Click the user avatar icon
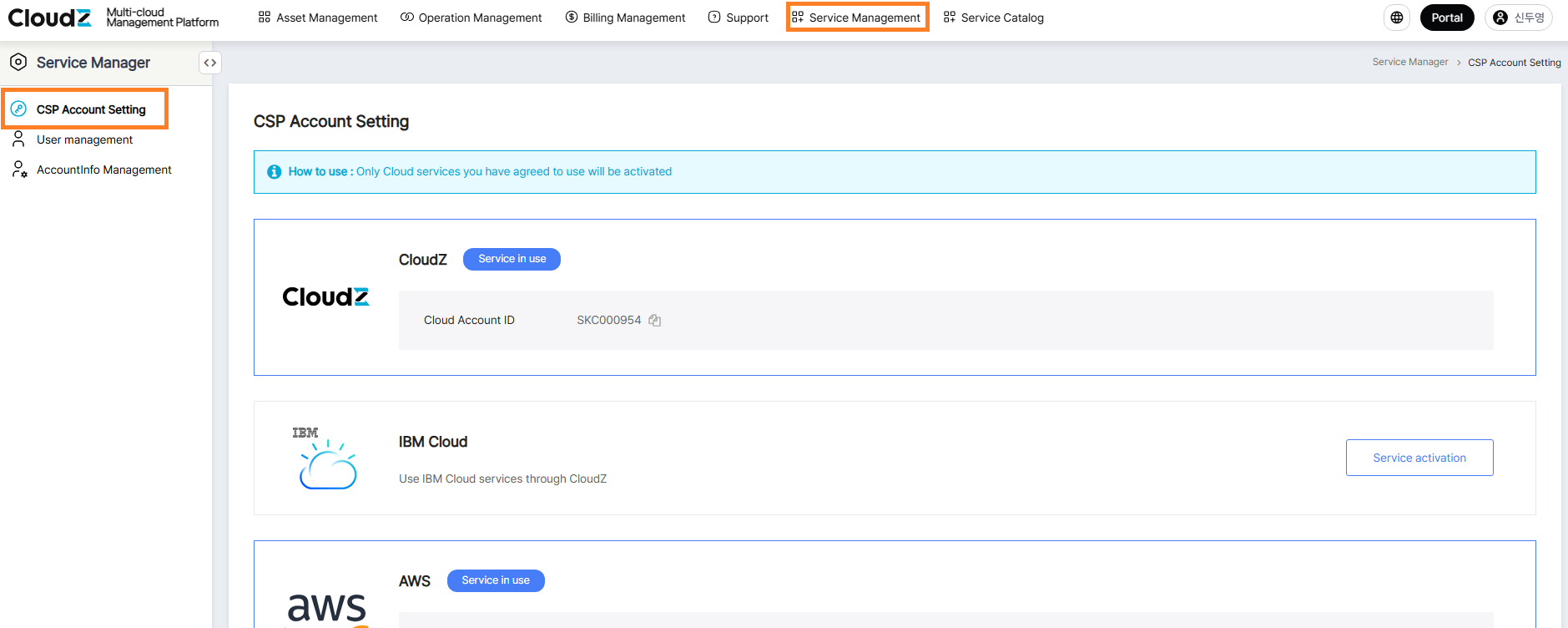Viewport: 1568px width, 628px height. [1500, 18]
